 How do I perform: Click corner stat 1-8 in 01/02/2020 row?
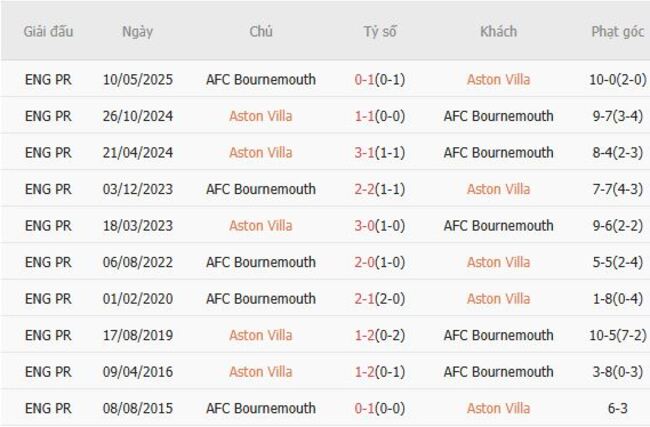(602, 298)
